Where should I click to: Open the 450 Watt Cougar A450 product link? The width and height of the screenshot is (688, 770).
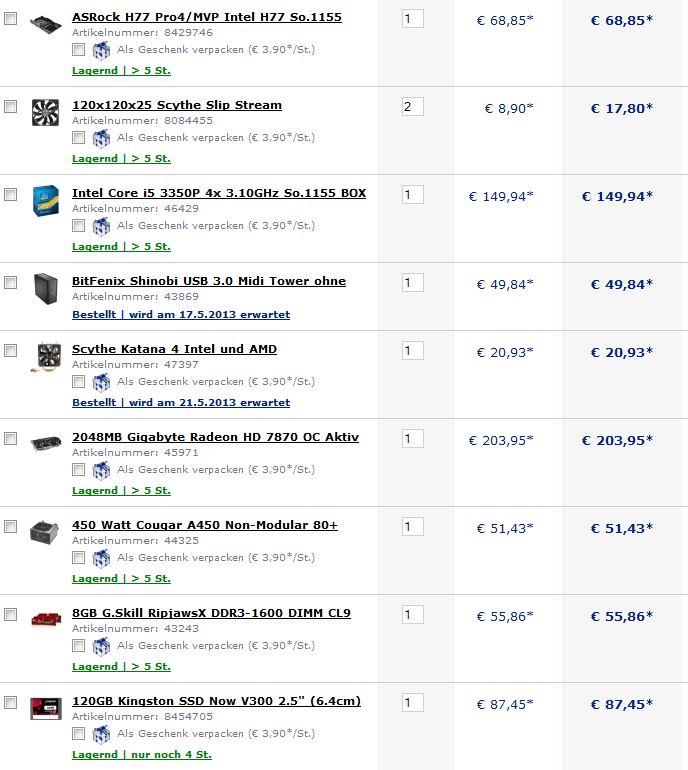click(x=205, y=525)
